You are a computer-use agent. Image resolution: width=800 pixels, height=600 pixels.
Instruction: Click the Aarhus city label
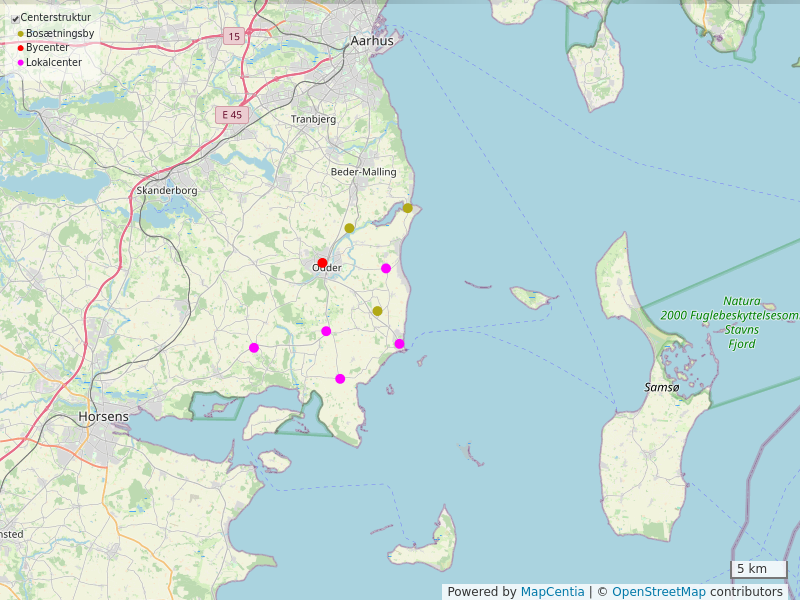coord(372,41)
